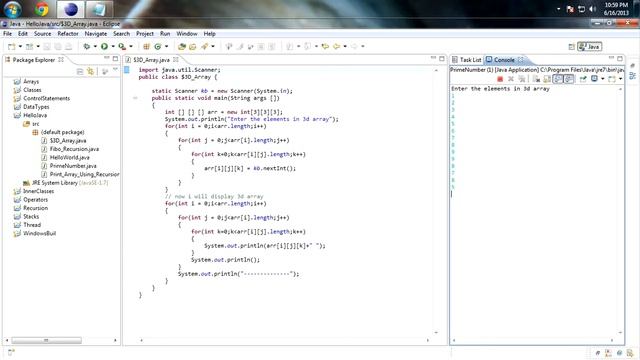
Task: Click the Previous Annotation toolbar icon
Action: point(308,47)
